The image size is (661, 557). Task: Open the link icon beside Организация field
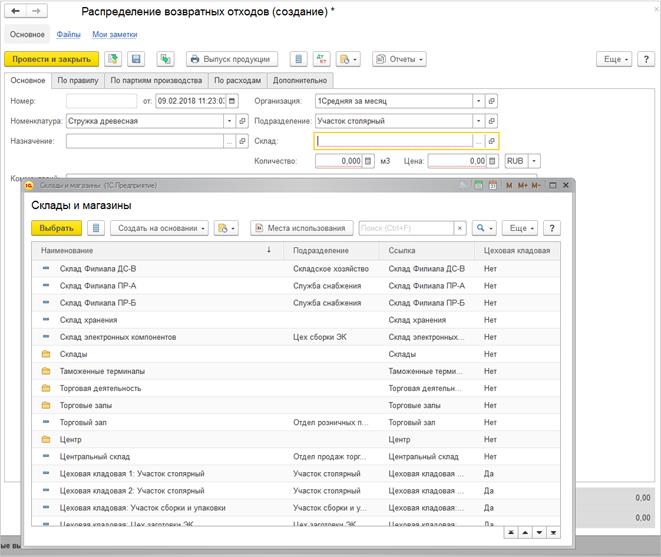pyautogui.click(x=491, y=101)
